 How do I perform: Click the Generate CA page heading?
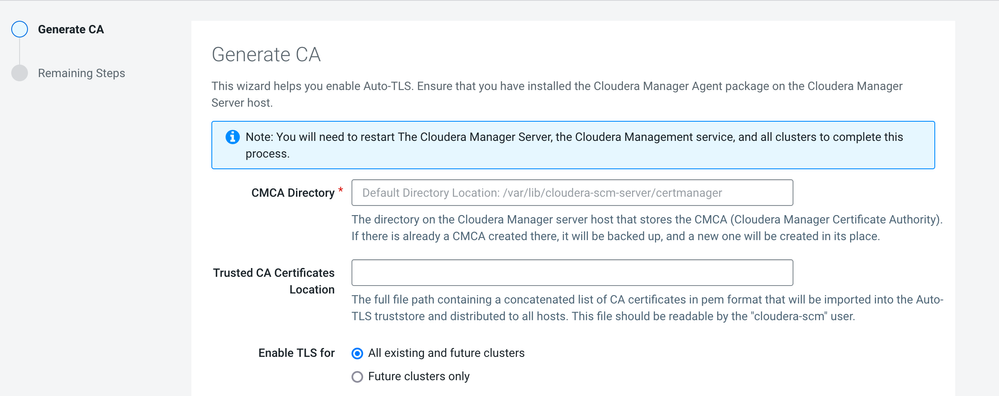point(266,55)
